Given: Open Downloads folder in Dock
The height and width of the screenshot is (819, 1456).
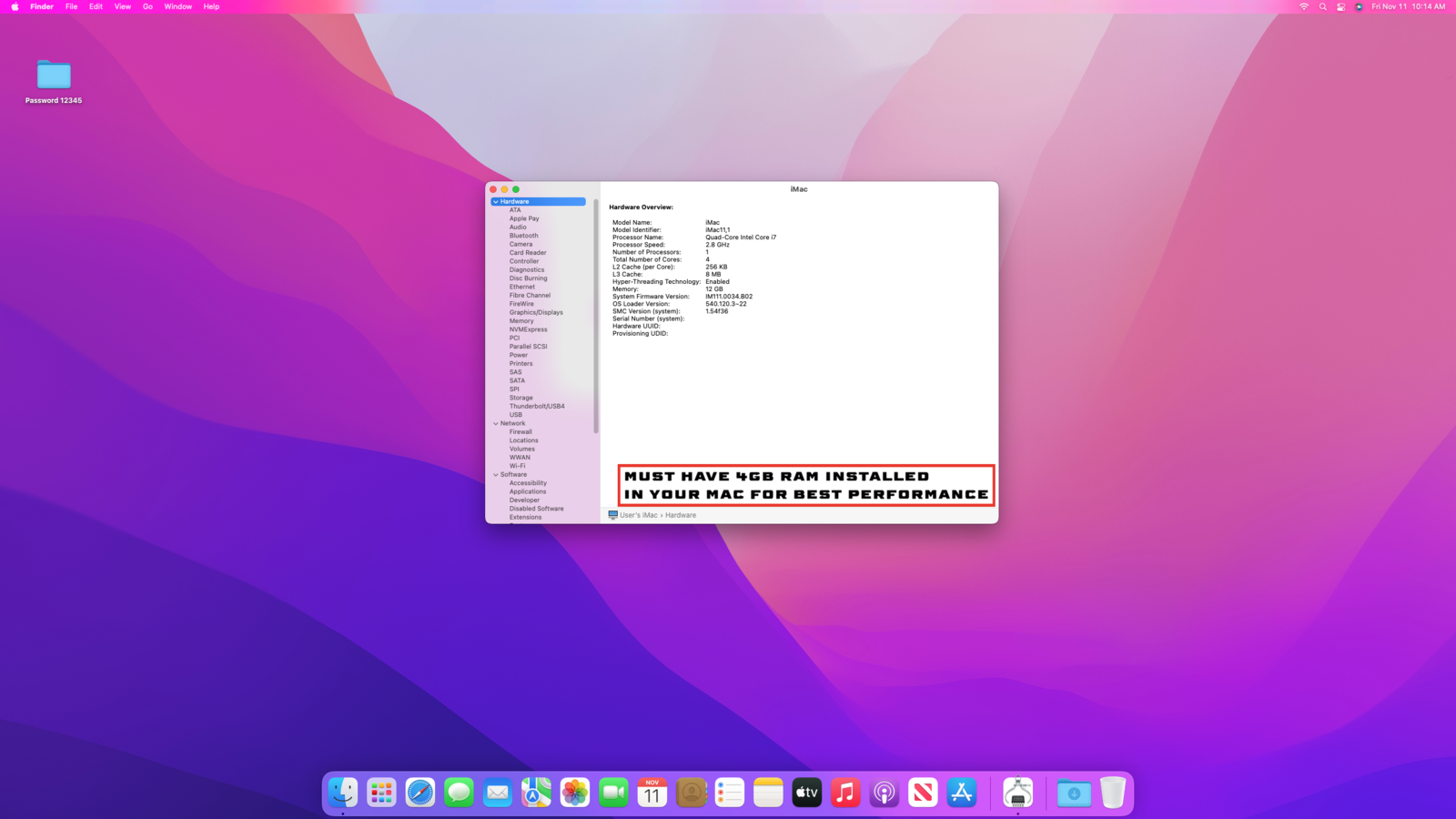Looking at the screenshot, I should 1074,793.
